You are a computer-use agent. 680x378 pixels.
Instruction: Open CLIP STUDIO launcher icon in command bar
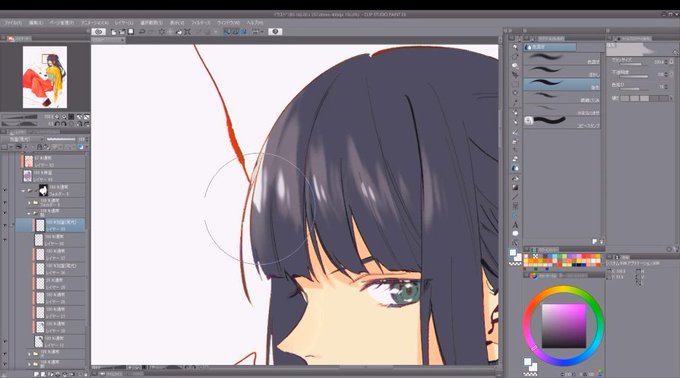[x=98, y=32]
